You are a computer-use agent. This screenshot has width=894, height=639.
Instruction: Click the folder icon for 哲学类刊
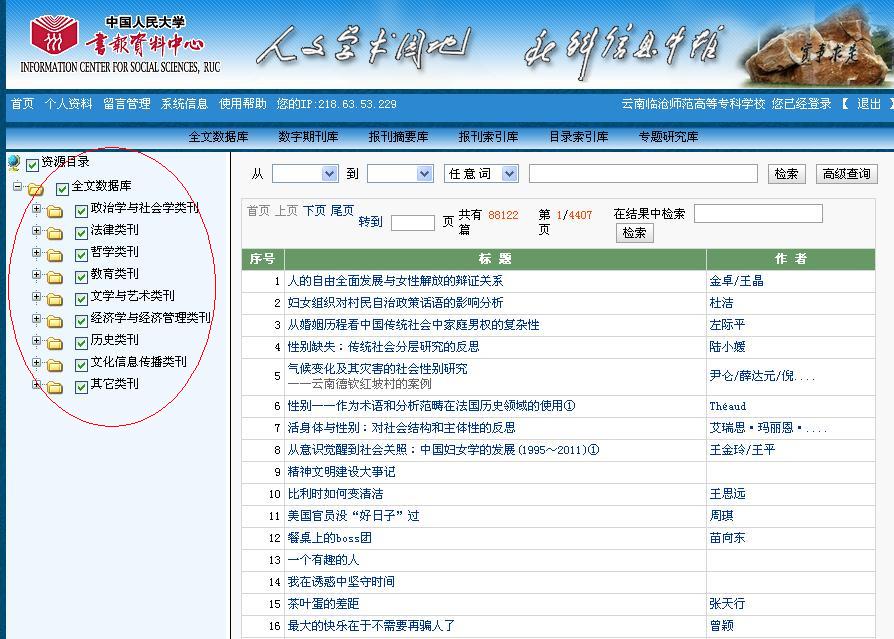coord(55,254)
